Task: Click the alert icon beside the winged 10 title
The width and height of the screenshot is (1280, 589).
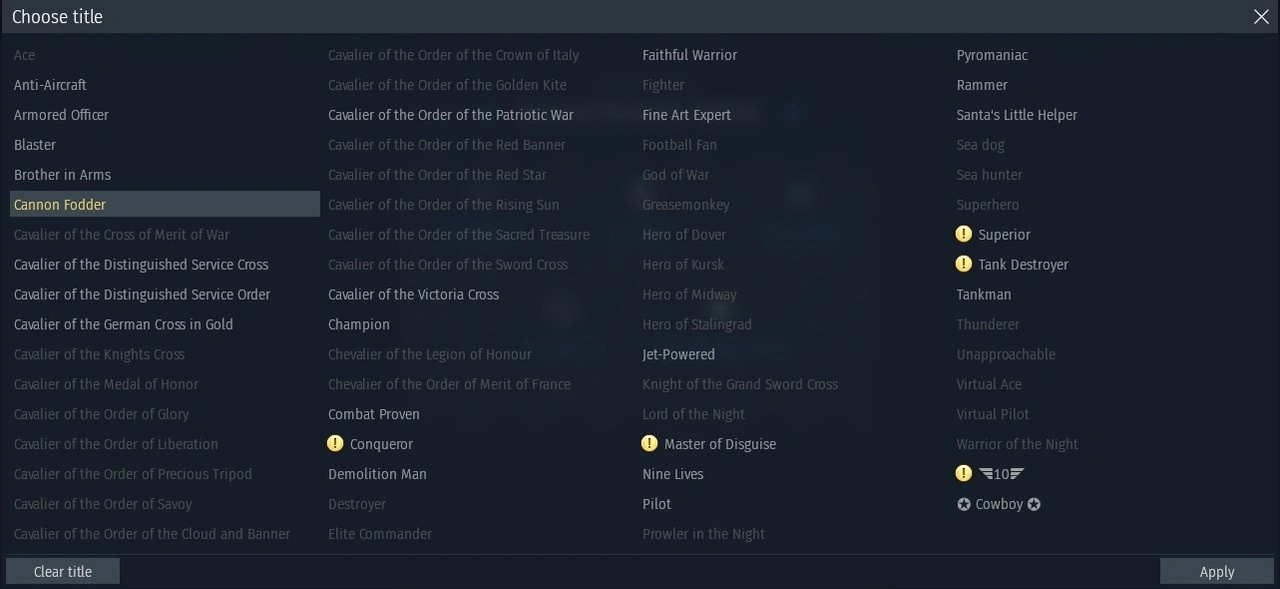Action: [x=964, y=474]
